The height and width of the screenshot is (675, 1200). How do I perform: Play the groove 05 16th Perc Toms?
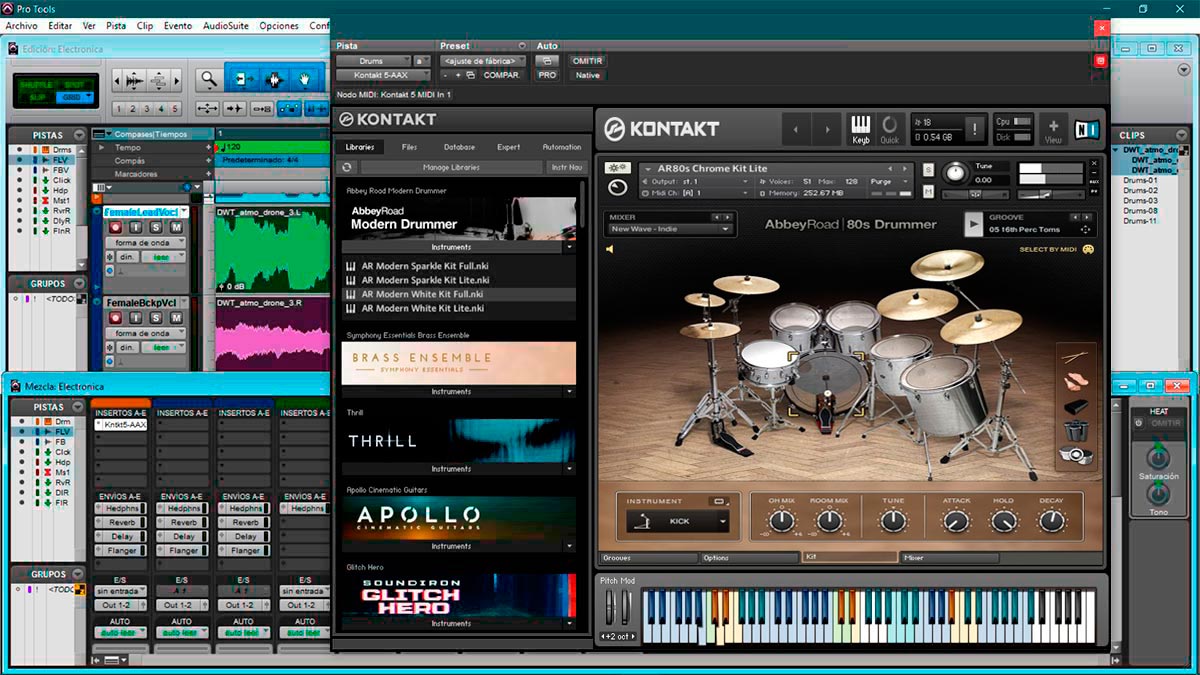point(973,224)
